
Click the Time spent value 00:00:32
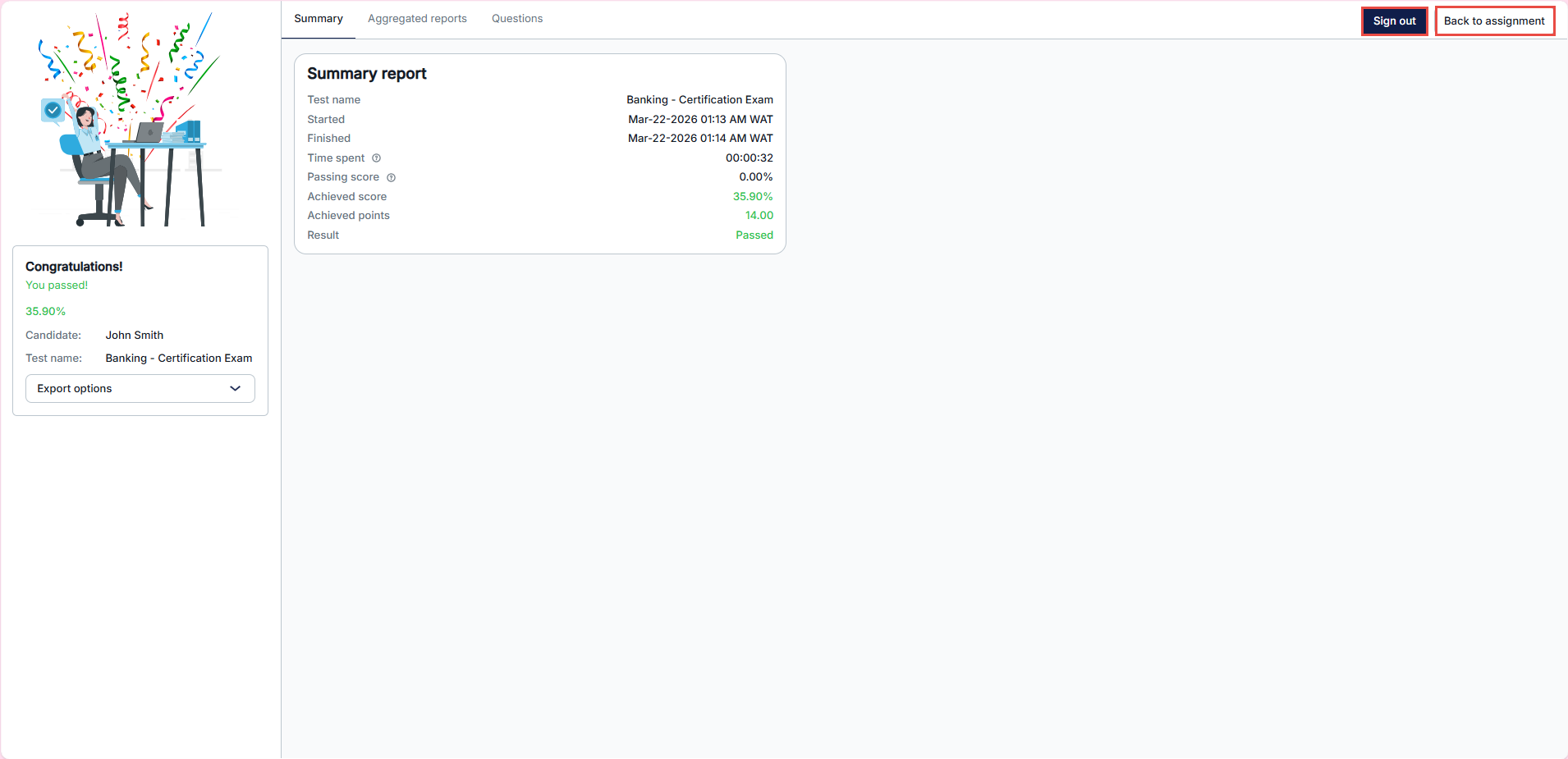[x=749, y=158]
